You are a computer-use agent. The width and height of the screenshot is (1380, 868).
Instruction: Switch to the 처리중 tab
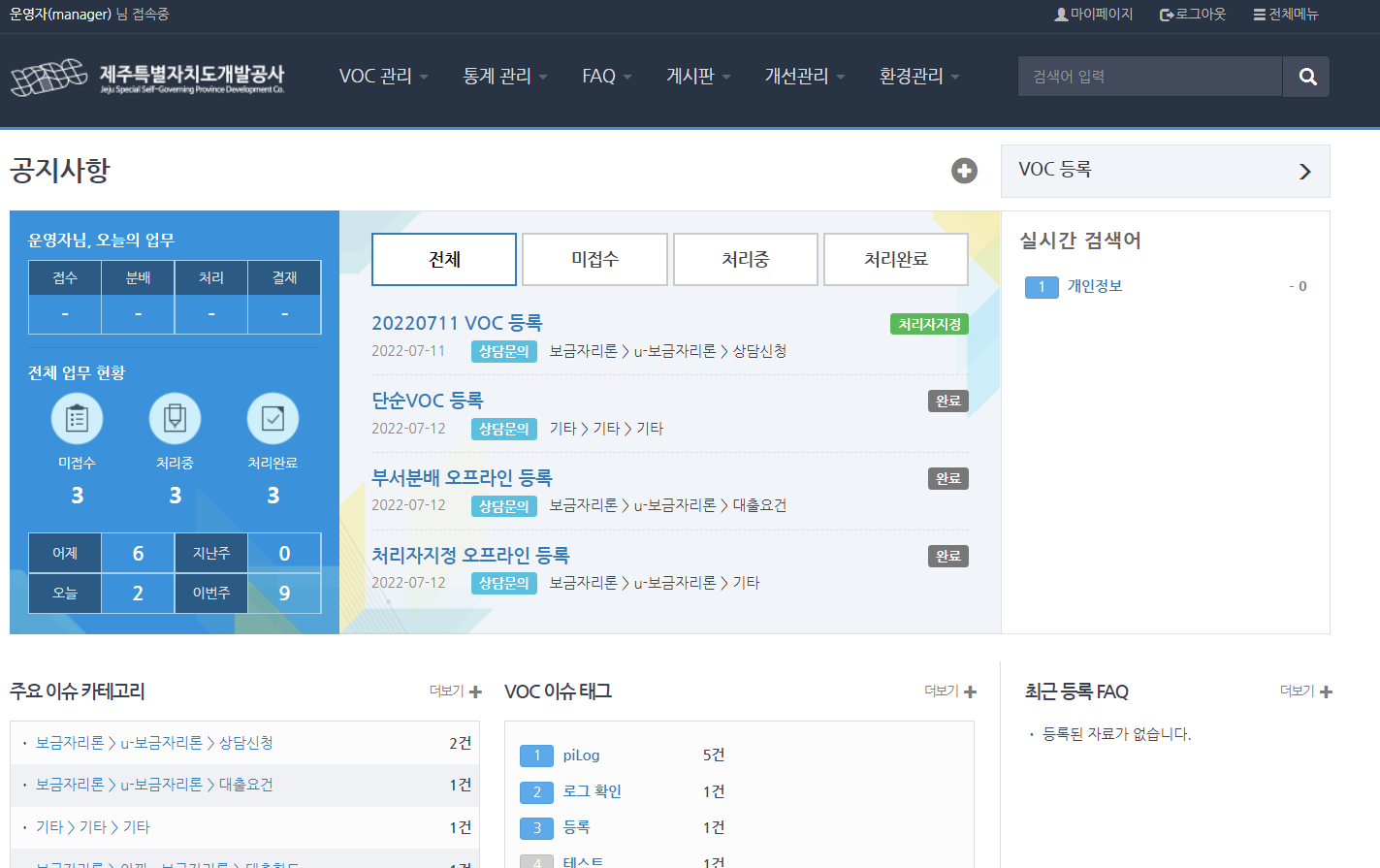[x=745, y=259]
